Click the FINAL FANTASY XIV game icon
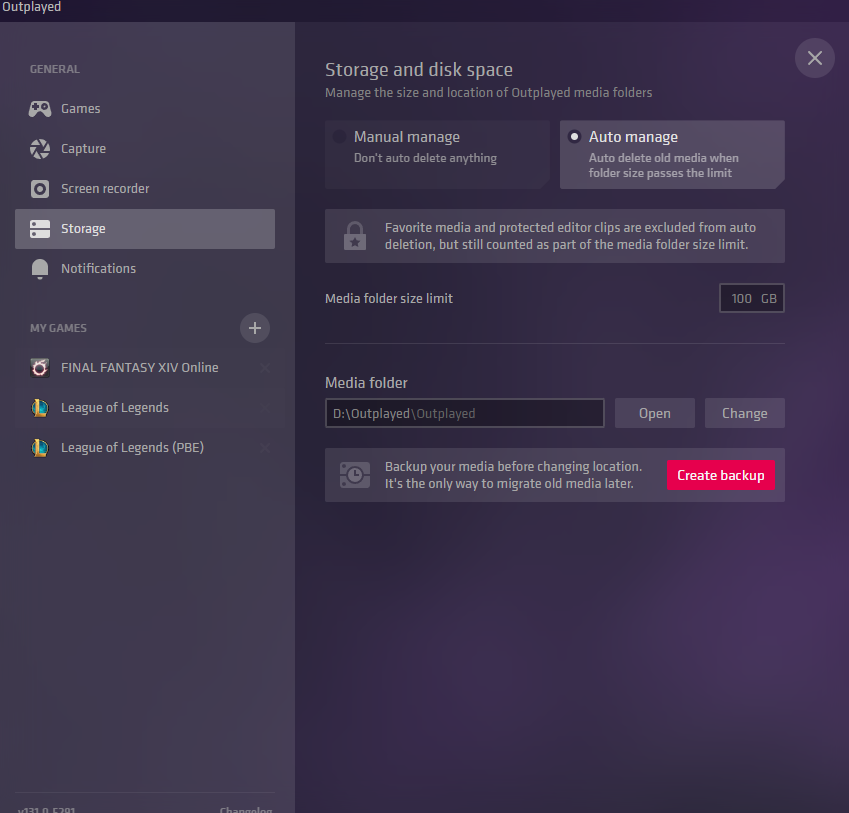 (40, 368)
